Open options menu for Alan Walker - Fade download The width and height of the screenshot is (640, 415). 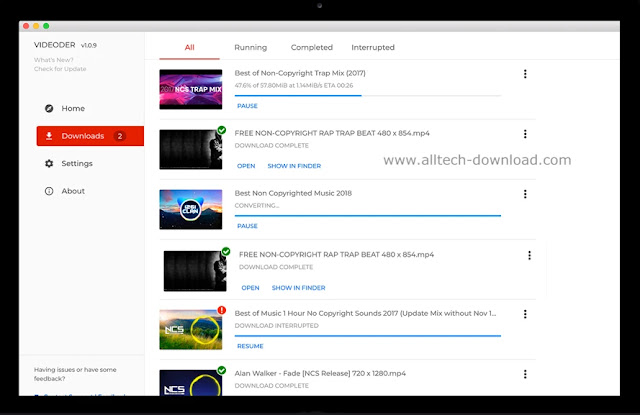525,374
